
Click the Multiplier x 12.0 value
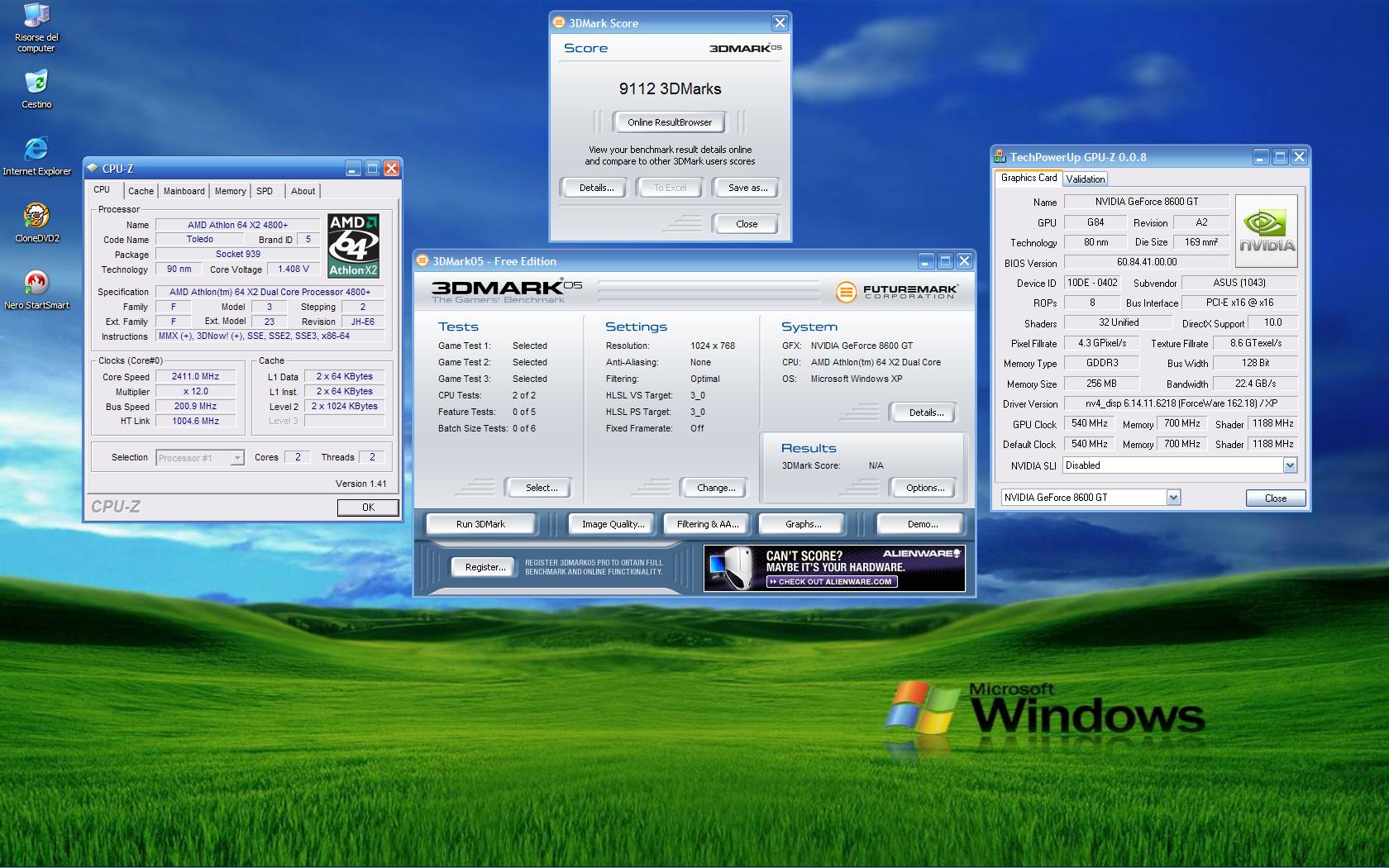195,391
